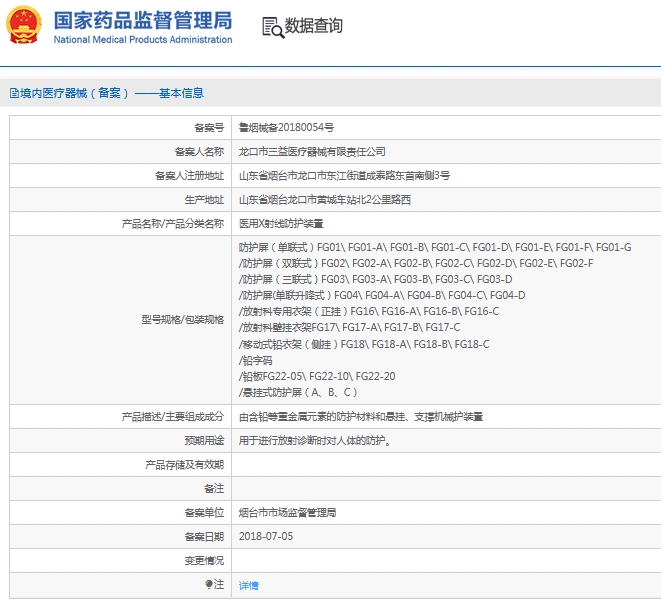
Task: Click the 悬挂式防护屏（A、B、C）line
Action: (298, 393)
